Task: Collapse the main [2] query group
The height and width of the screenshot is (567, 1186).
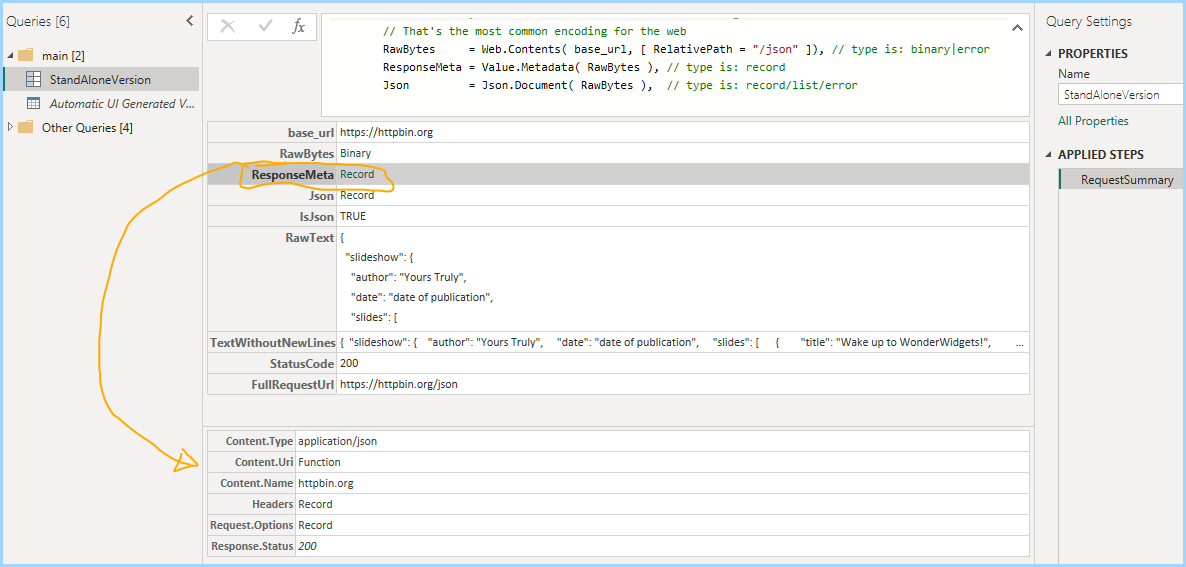Action: [10, 55]
